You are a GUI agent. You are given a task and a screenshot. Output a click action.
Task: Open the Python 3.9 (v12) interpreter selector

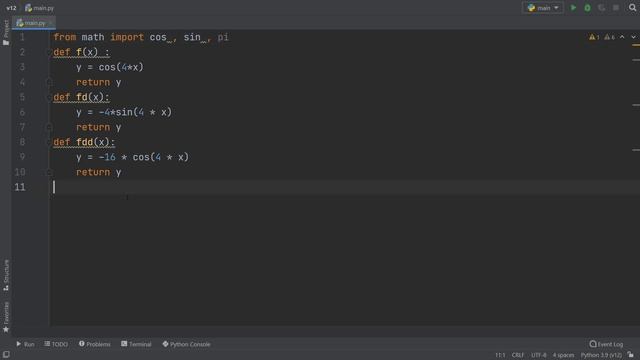[601, 355]
